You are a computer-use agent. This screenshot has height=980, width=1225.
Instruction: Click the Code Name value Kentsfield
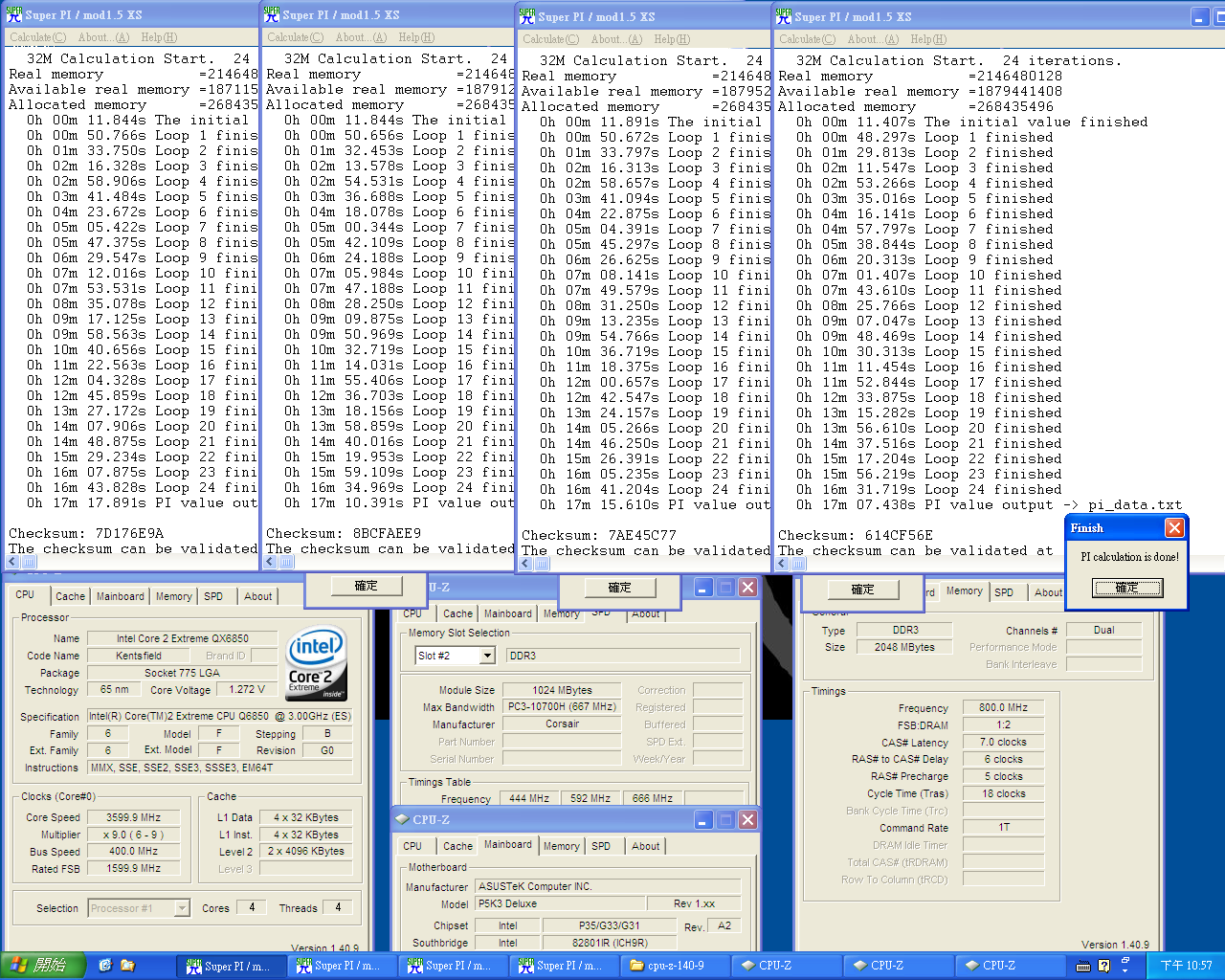click(x=139, y=656)
